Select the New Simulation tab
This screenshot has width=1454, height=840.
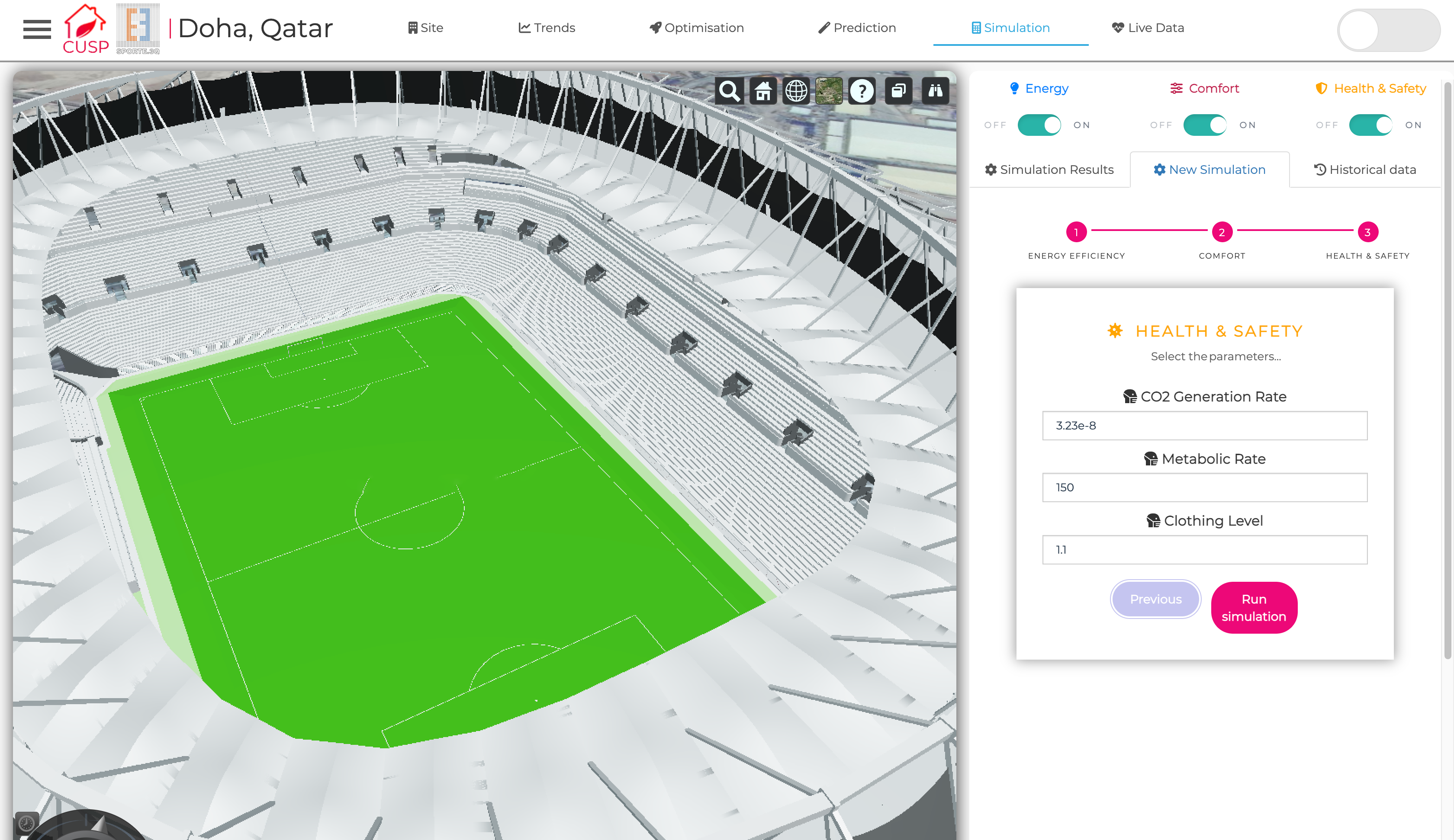[1210, 170]
